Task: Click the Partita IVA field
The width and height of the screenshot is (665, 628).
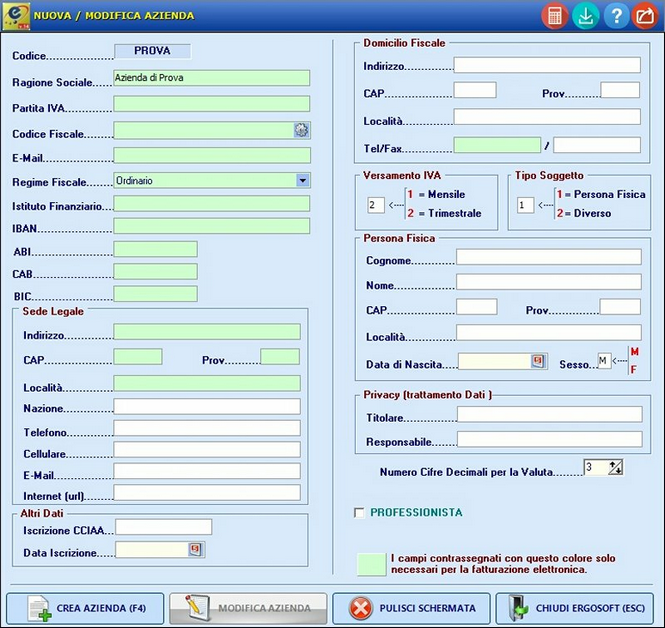Action: (212, 104)
